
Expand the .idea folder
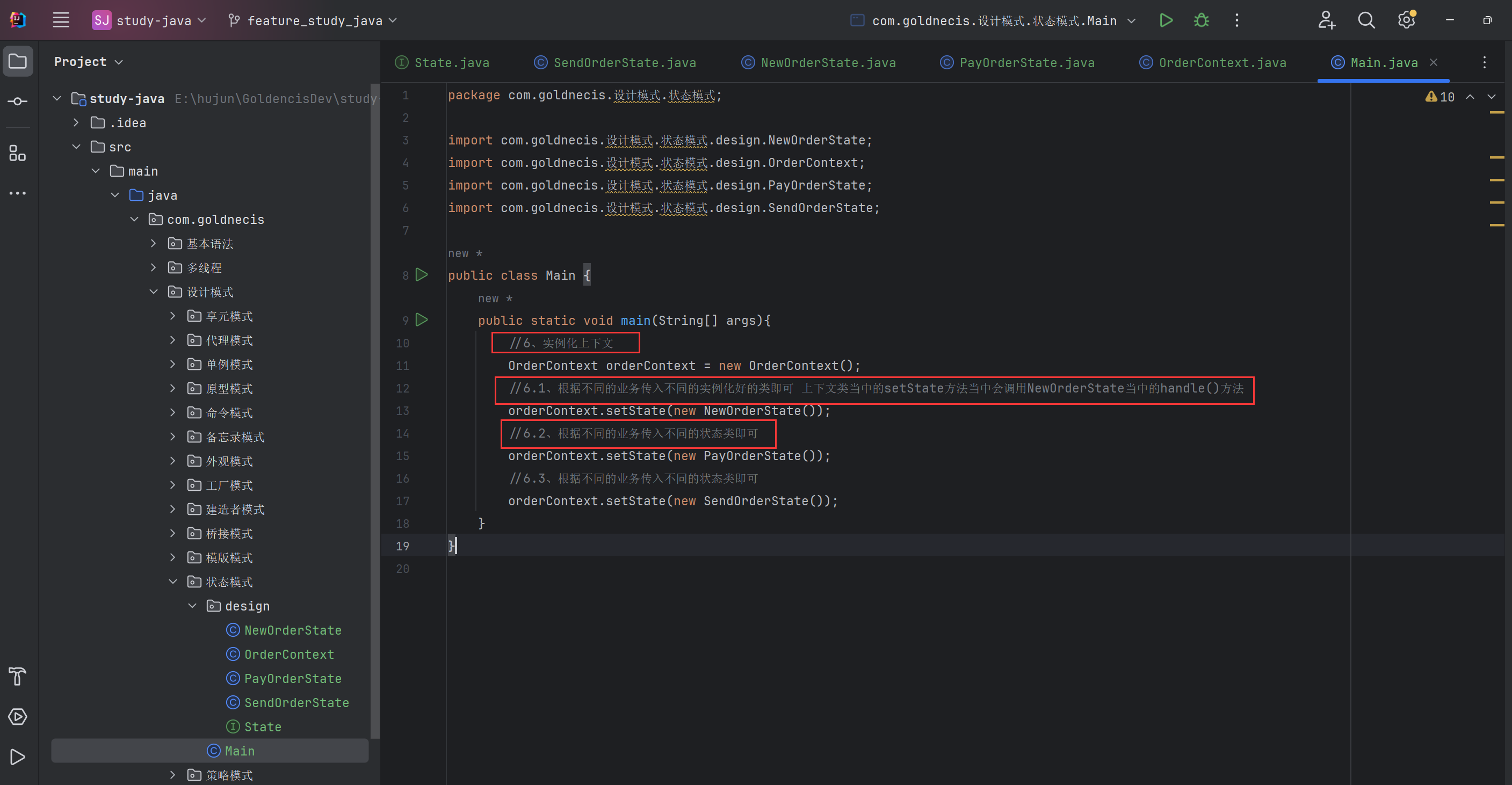pyautogui.click(x=76, y=122)
